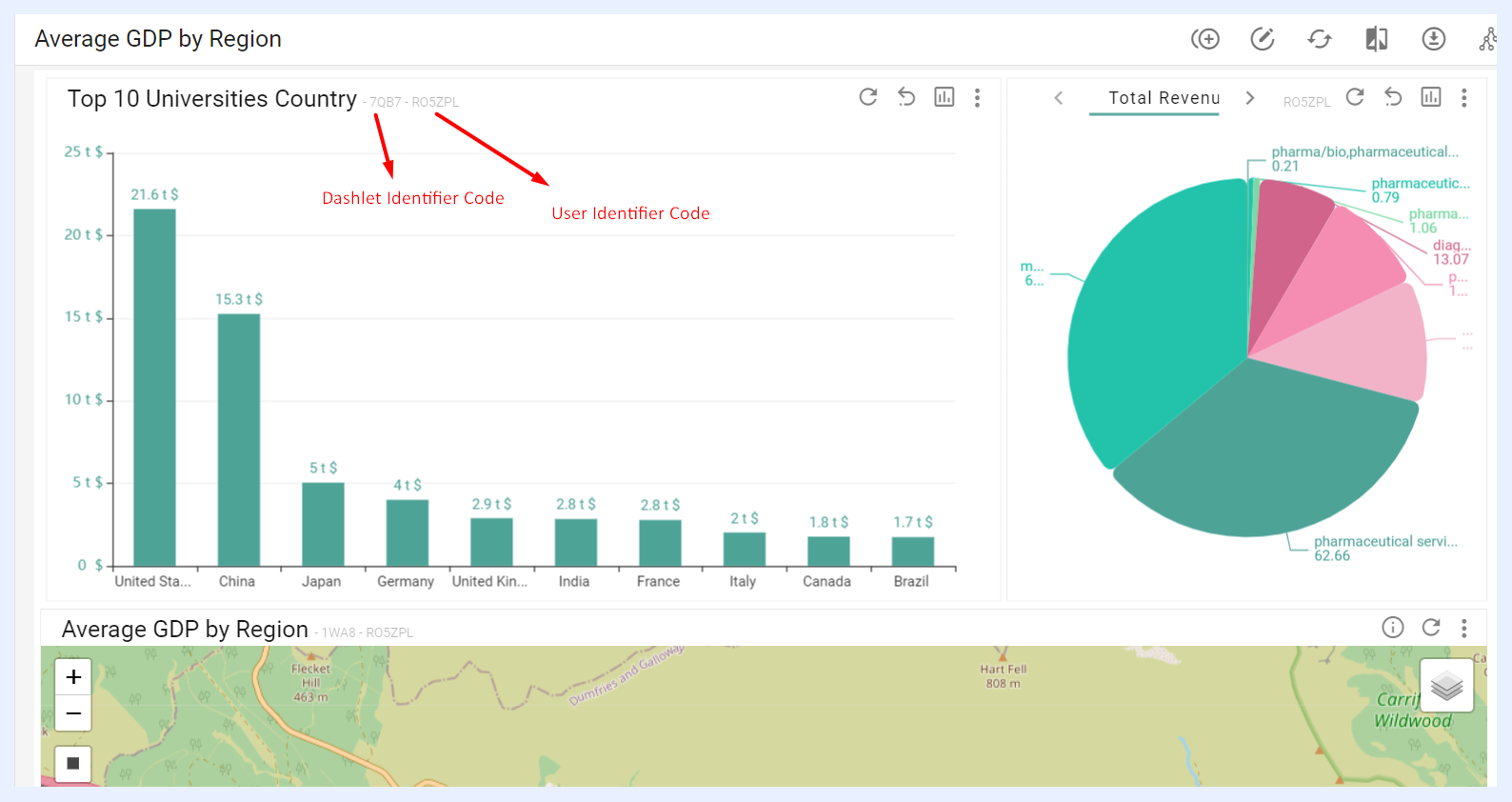Viewport: 1512px width, 802px height.
Task: Undo in the Total Revenue pie dashlet
Action: pos(1393,97)
